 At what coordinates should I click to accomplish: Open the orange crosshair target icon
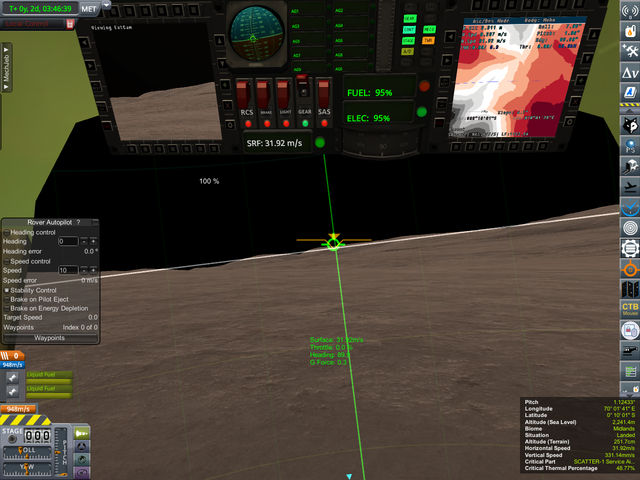point(629,269)
